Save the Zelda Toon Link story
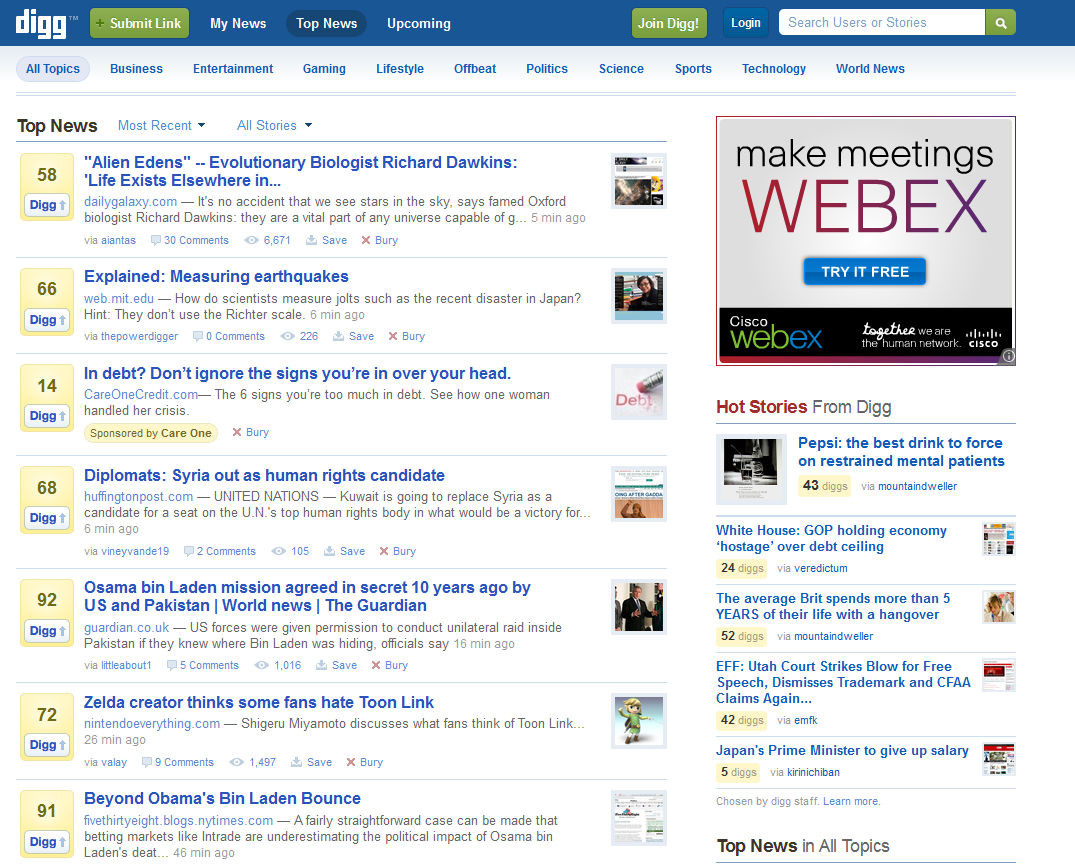Screen dimensions: 1075x864 [x=311, y=762]
